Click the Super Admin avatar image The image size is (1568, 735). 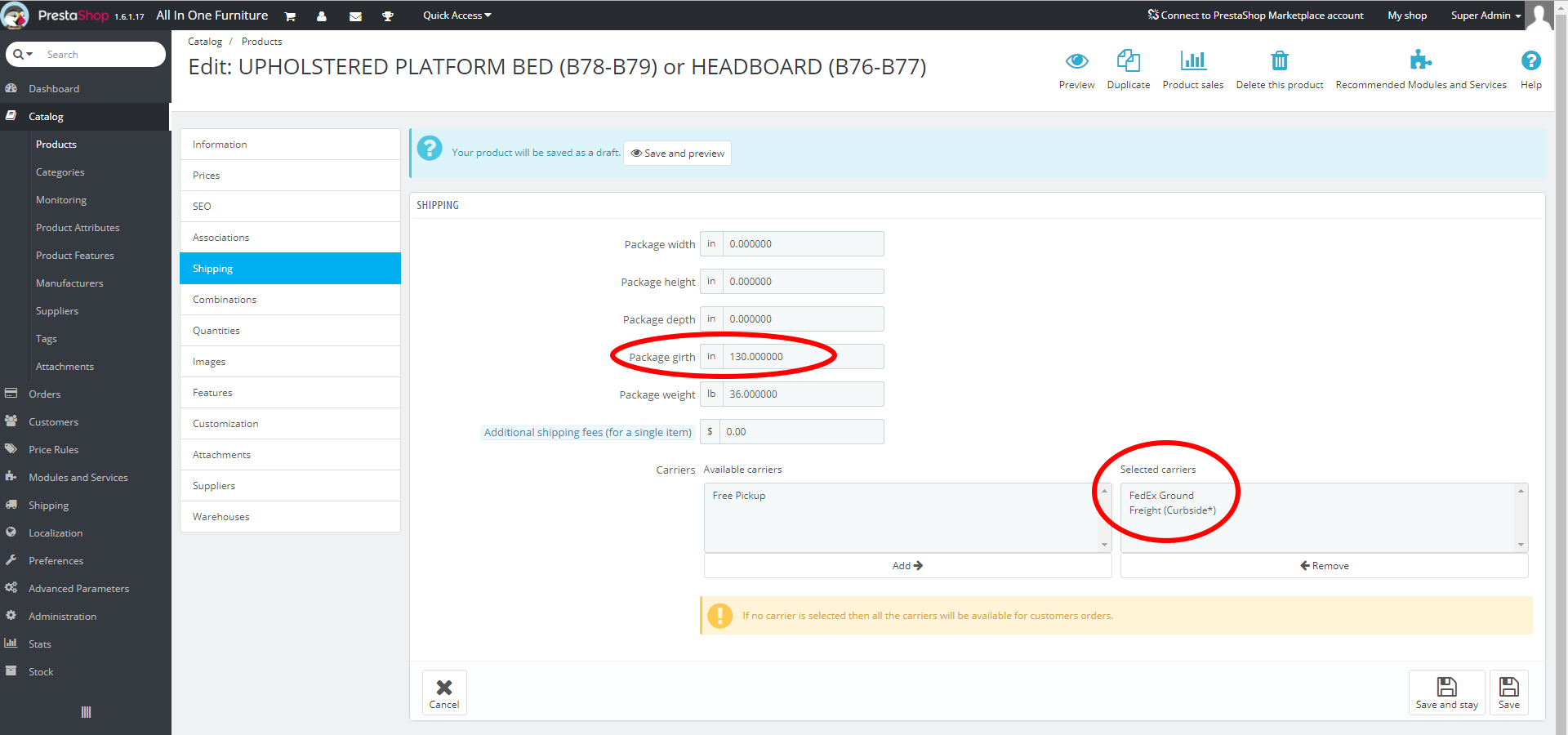pos(1539,16)
